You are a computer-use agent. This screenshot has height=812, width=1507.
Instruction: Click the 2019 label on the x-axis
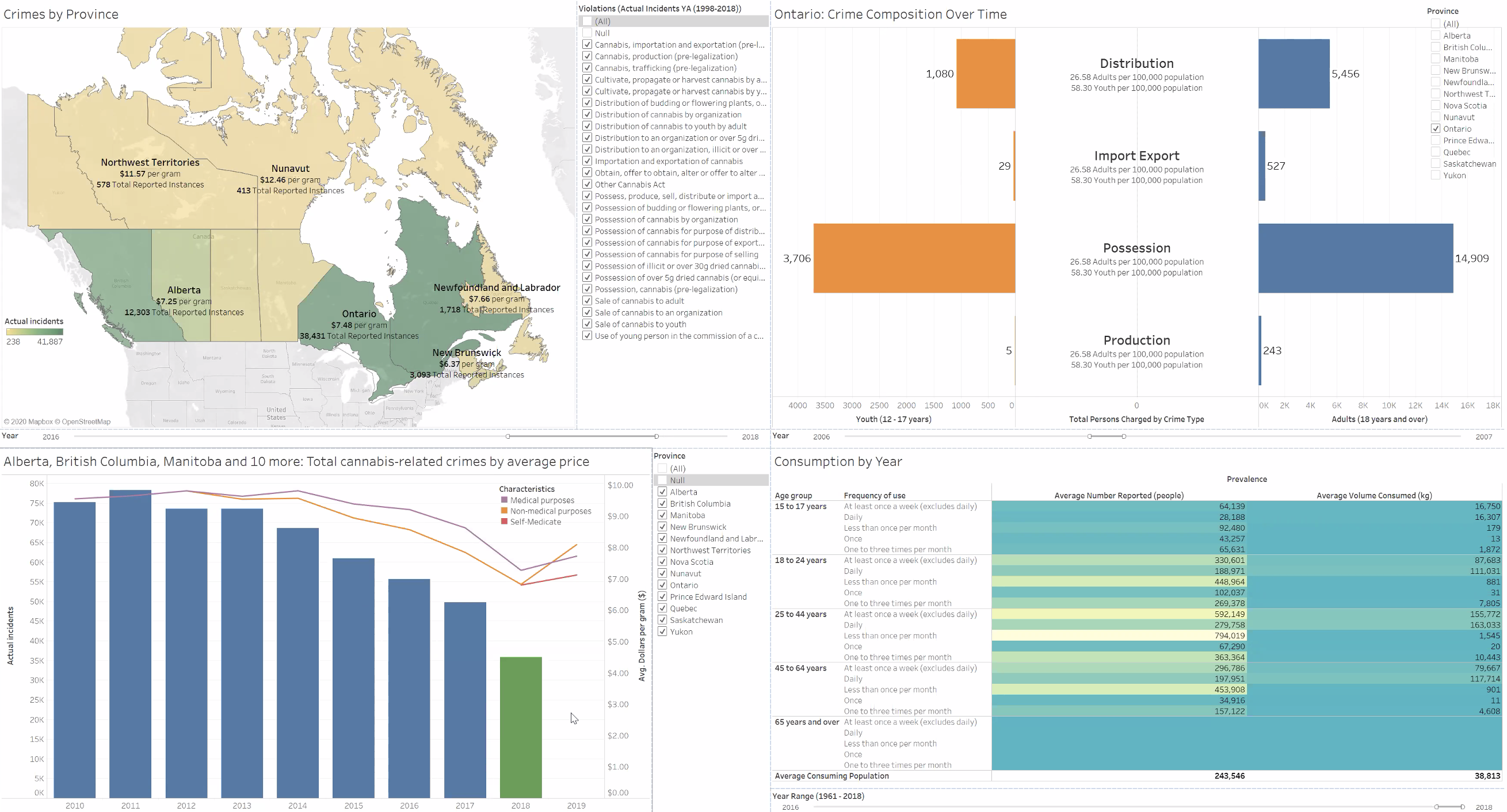(x=575, y=806)
